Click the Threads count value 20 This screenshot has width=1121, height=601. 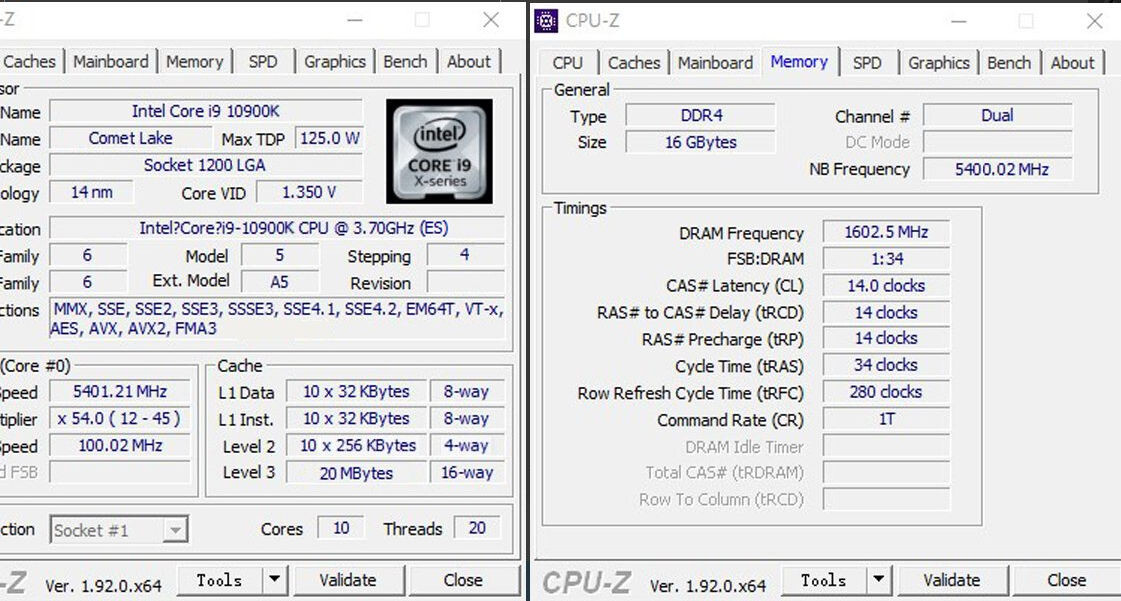(x=477, y=528)
